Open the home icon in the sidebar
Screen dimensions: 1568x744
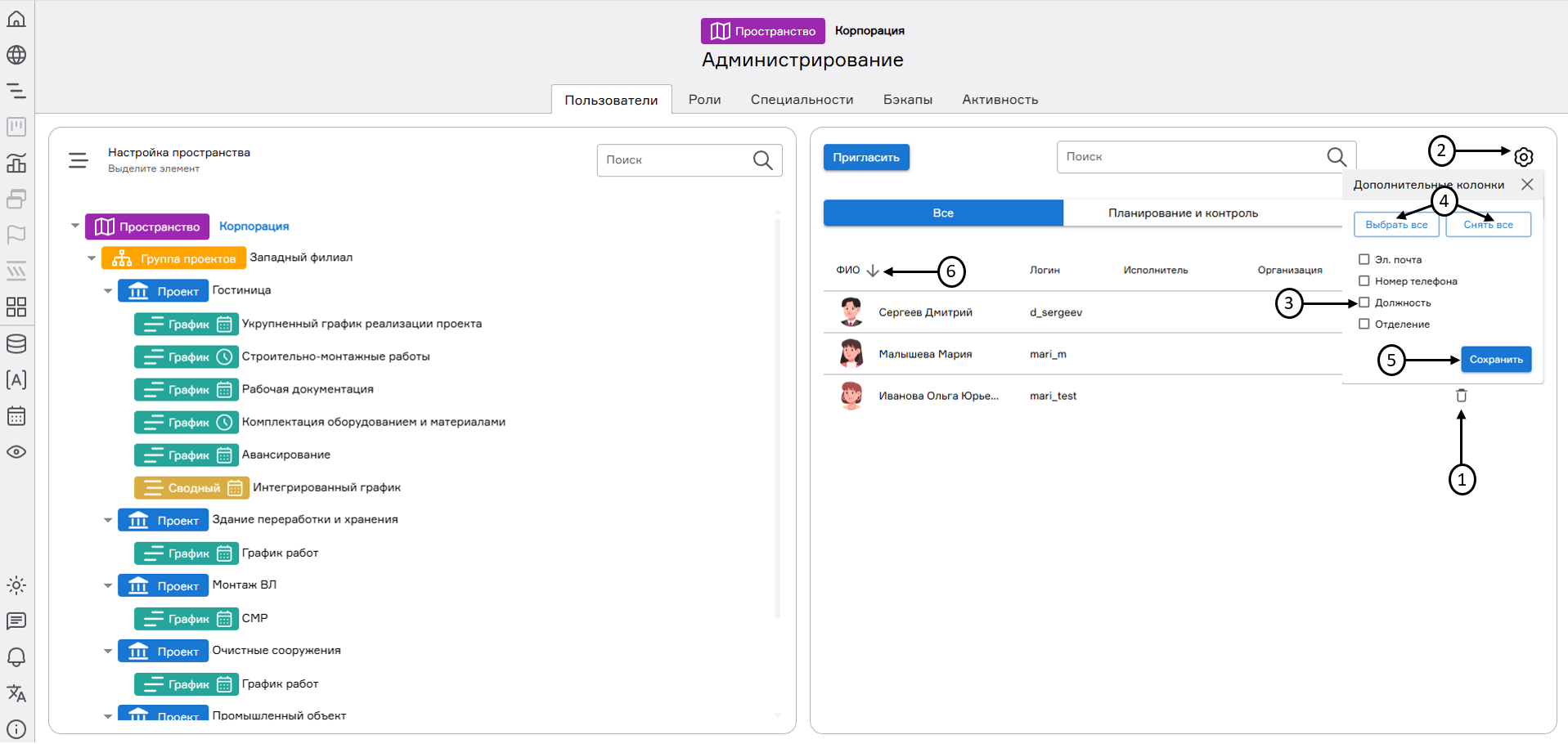tap(16, 19)
